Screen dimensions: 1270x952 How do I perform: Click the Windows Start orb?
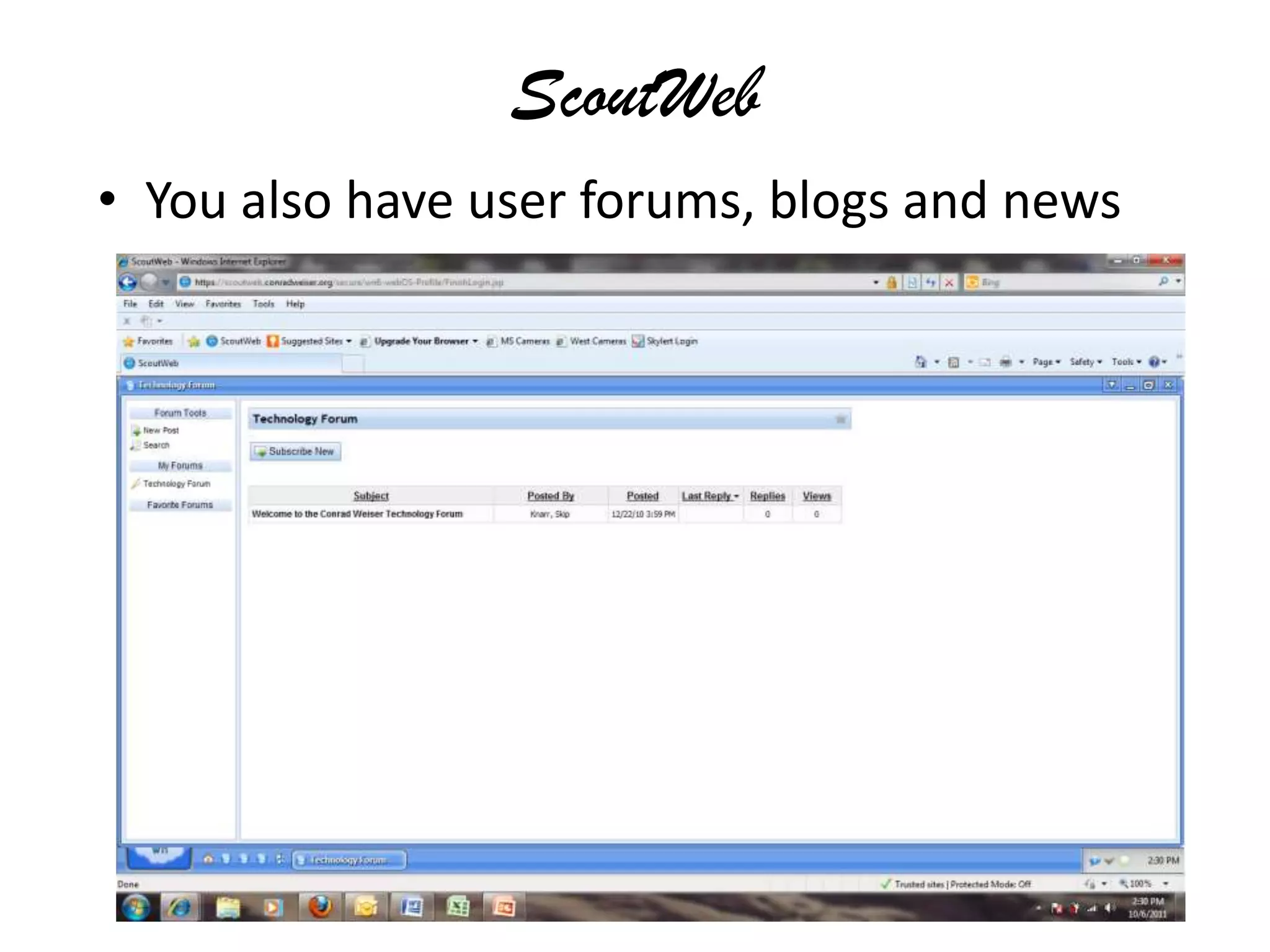coord(136,908)
